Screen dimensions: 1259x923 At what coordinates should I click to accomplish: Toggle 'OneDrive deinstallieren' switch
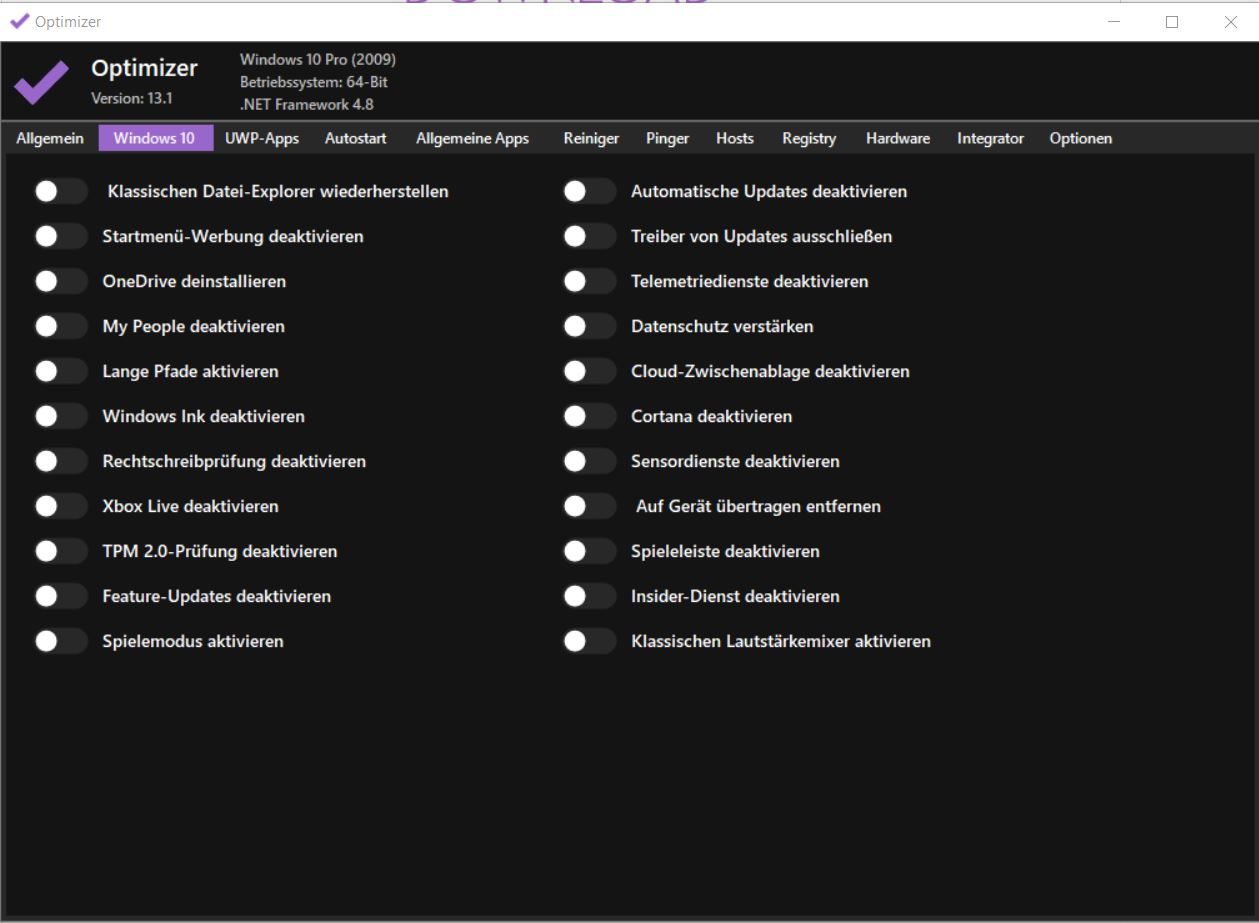coord(61,281)
